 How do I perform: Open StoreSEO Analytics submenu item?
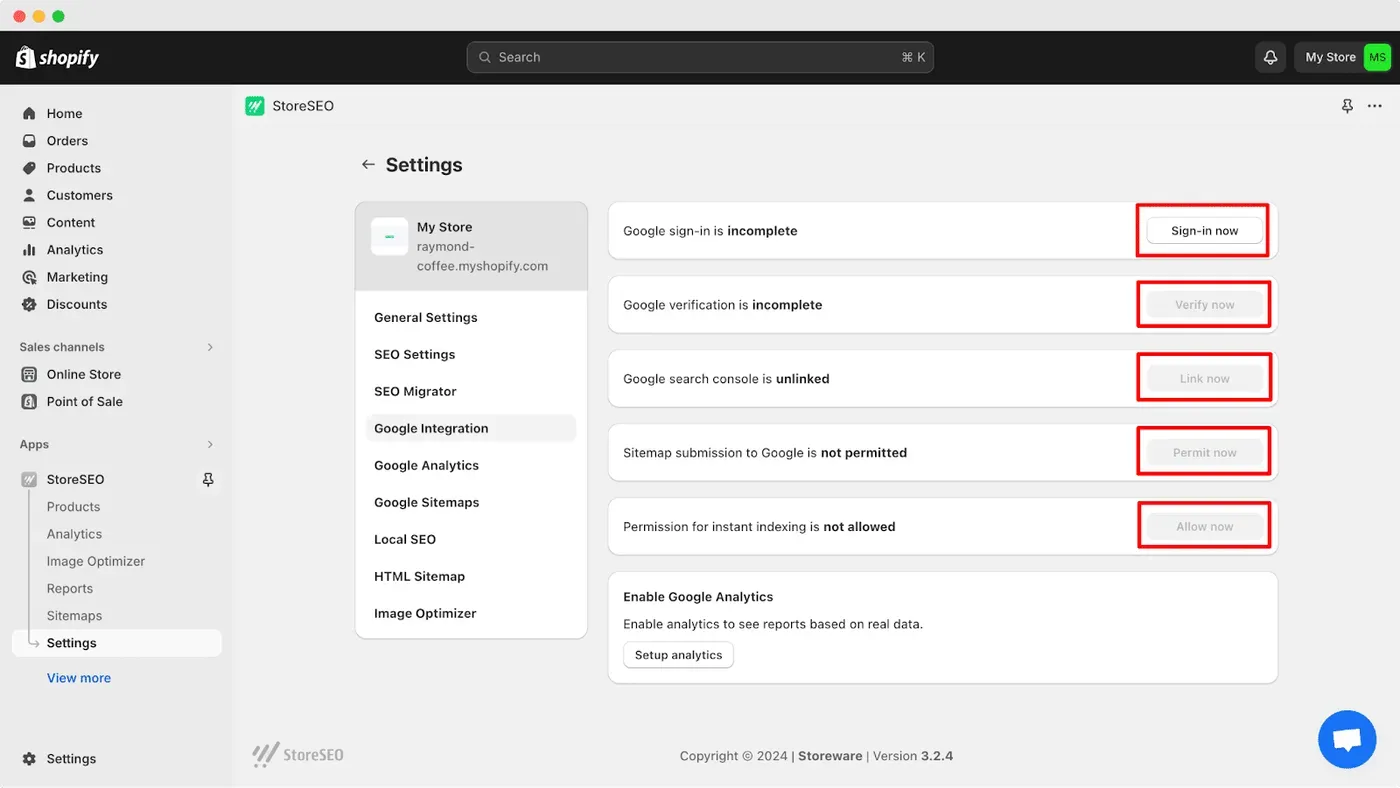pos(74,534)
